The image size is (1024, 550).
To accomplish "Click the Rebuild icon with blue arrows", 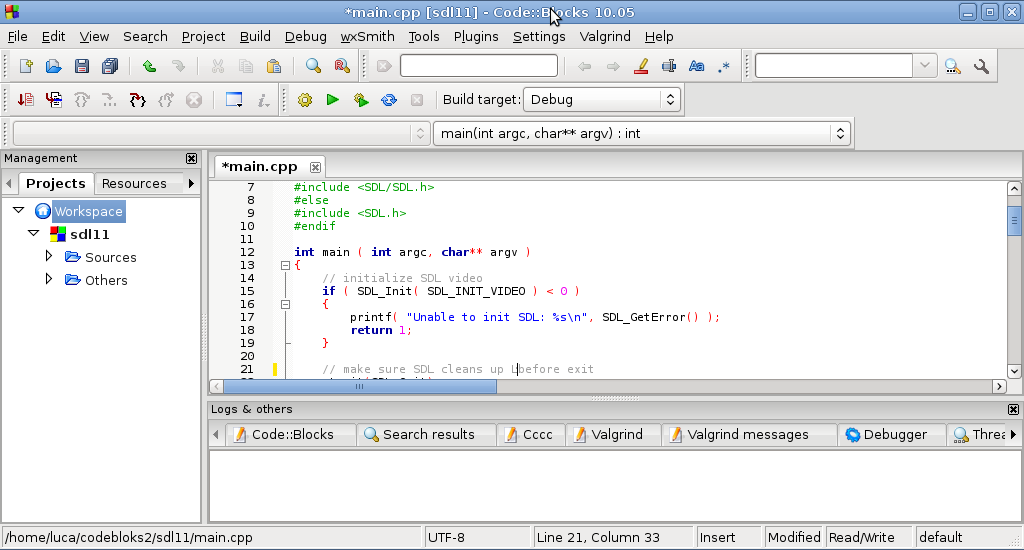I will [389, 100].
